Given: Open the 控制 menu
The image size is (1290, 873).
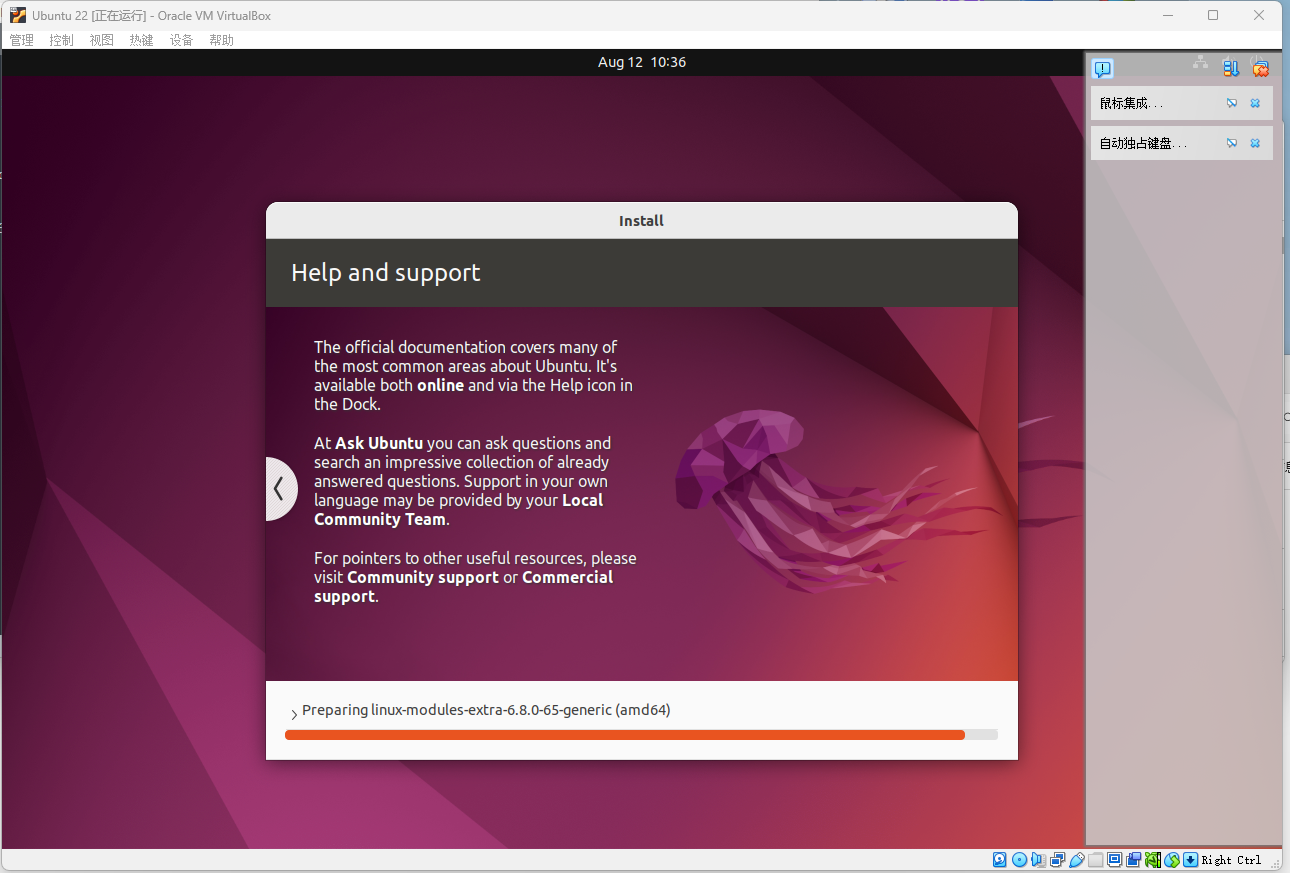Looking at the screenshot, I should (61, 40).
